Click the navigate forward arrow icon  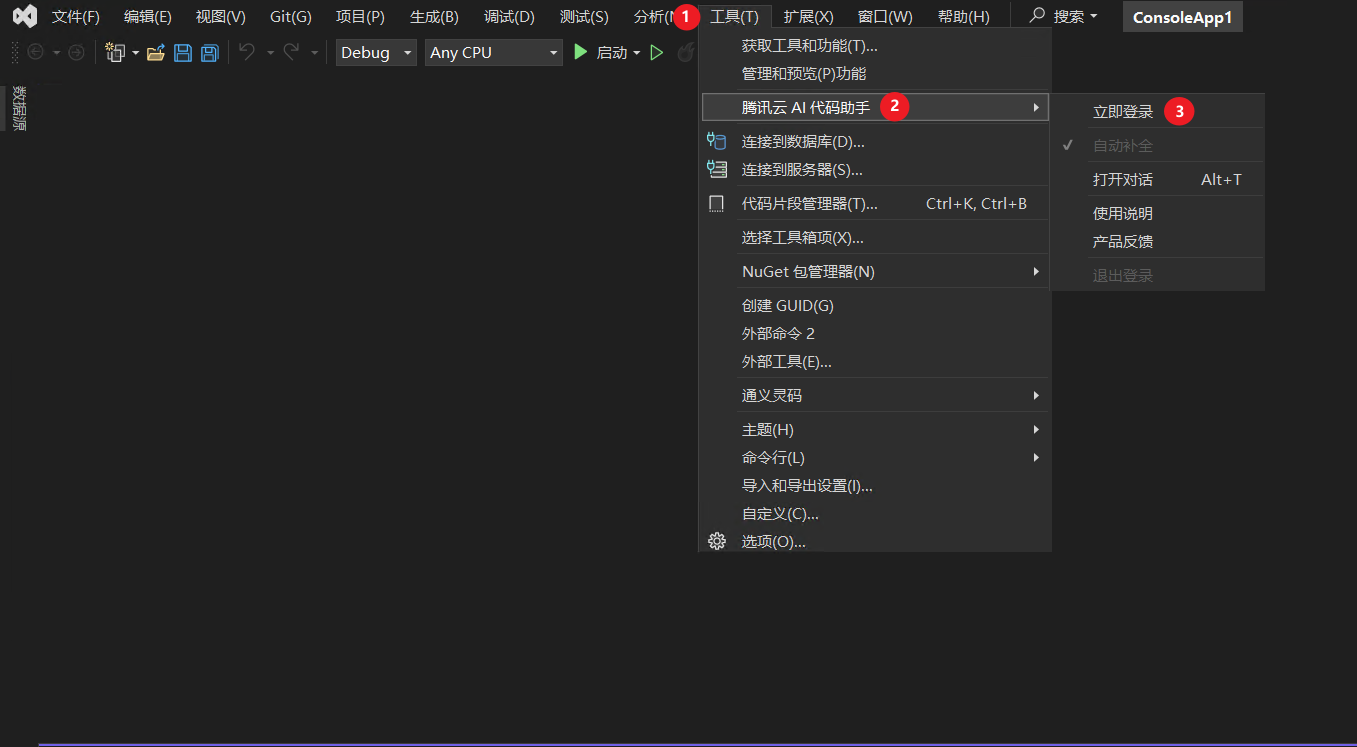click(76, 52)
